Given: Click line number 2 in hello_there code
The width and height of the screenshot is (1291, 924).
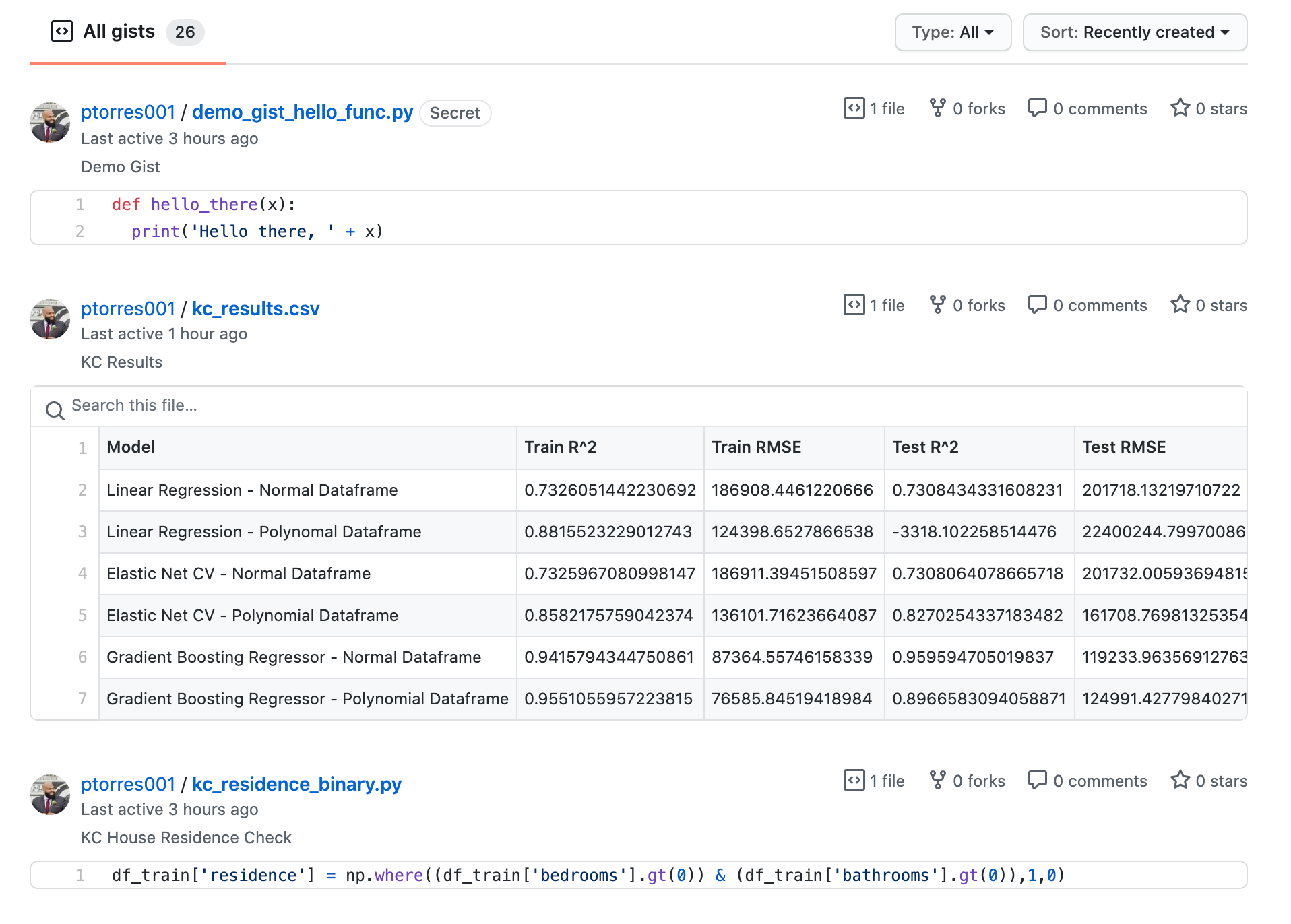Looking at the screenshot, I should [x=80, y=232].
